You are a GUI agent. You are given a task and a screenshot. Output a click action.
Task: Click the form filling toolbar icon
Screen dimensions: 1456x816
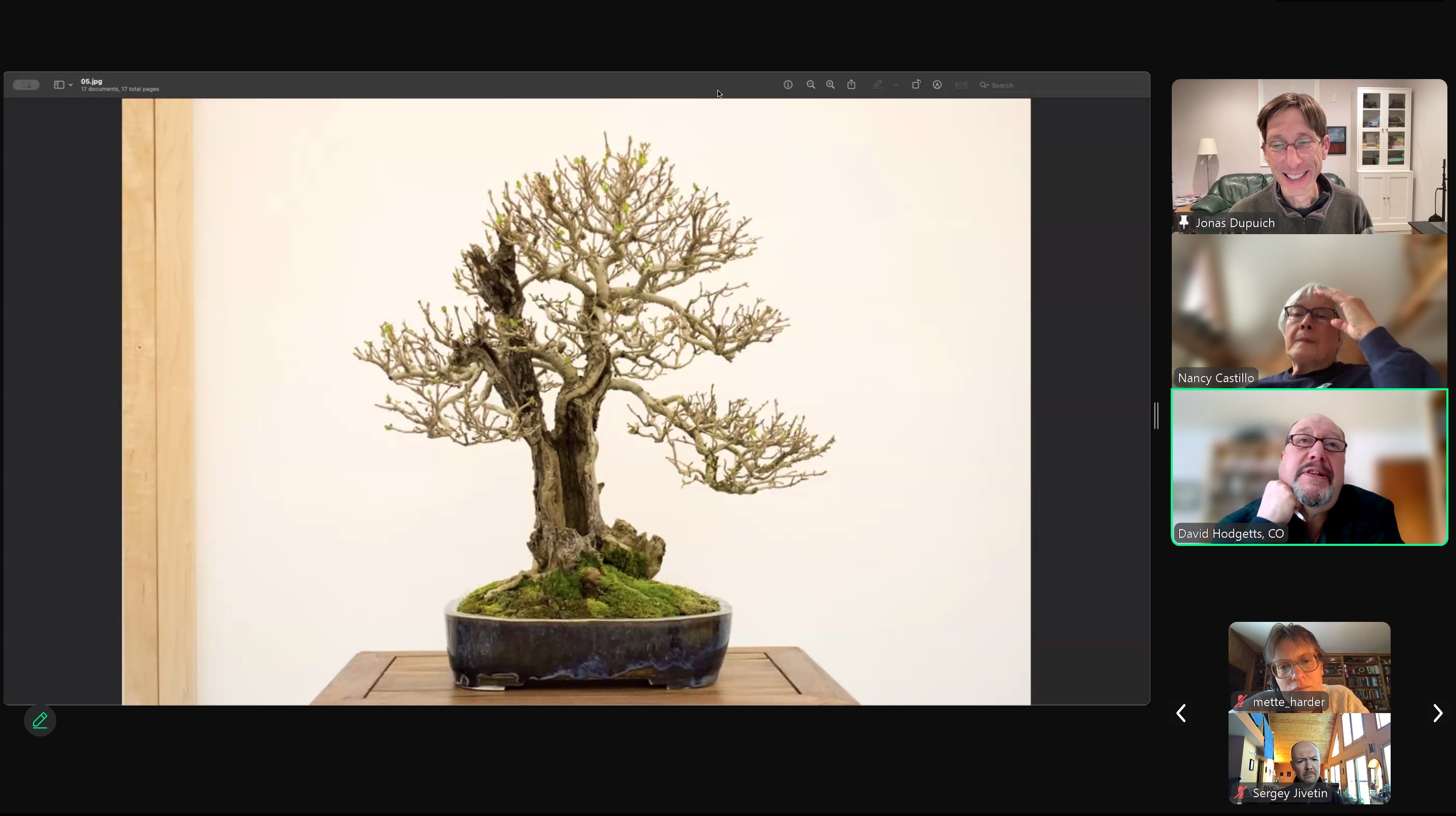click(961, 85)
